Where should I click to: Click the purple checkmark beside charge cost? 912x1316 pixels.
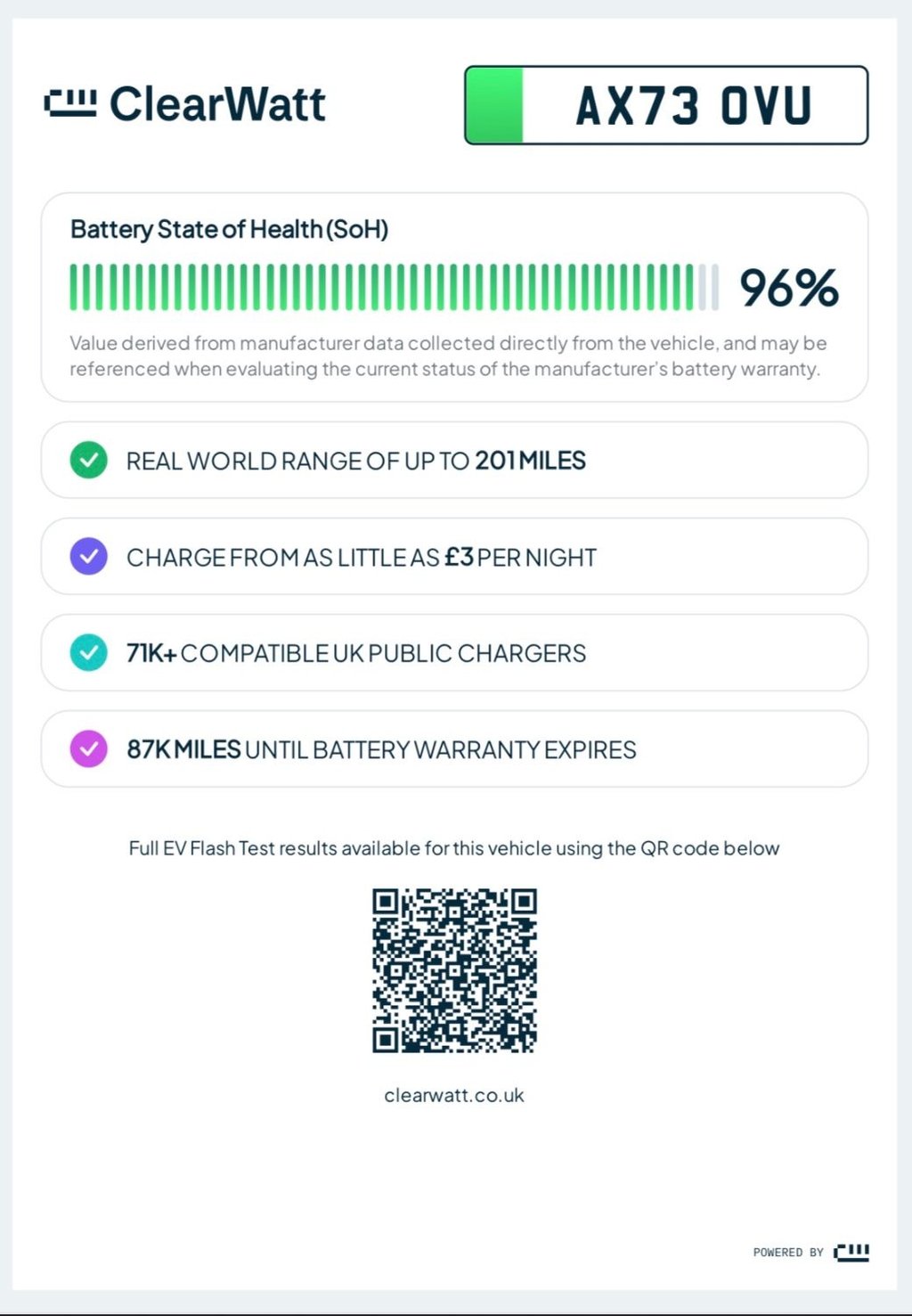click(88, 557)
